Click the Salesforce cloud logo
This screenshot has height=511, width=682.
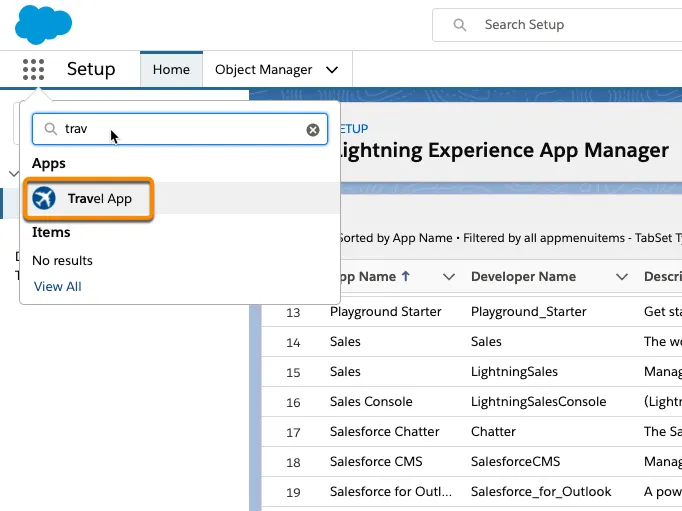(43, 24)
